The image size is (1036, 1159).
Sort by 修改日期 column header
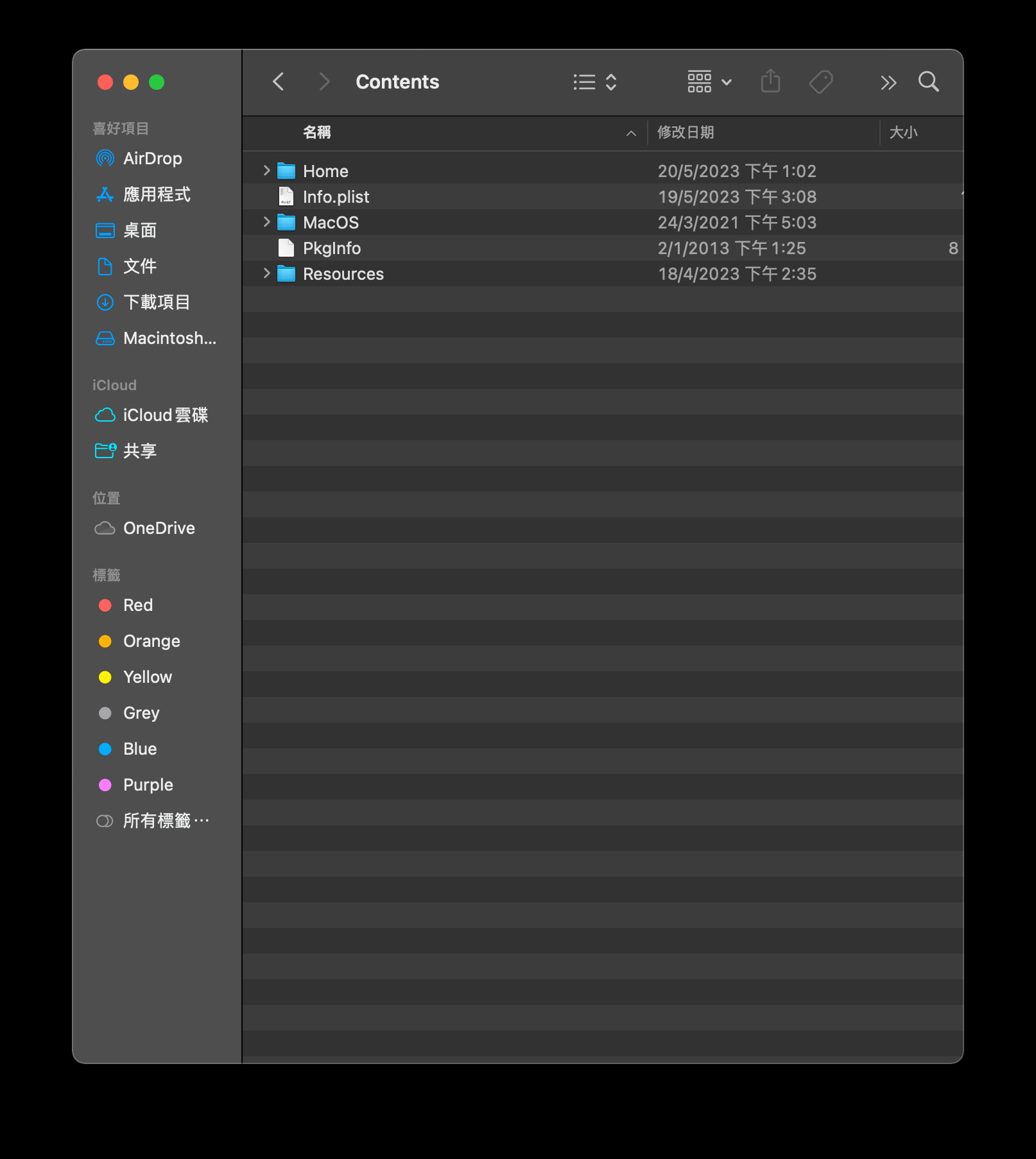686,133
